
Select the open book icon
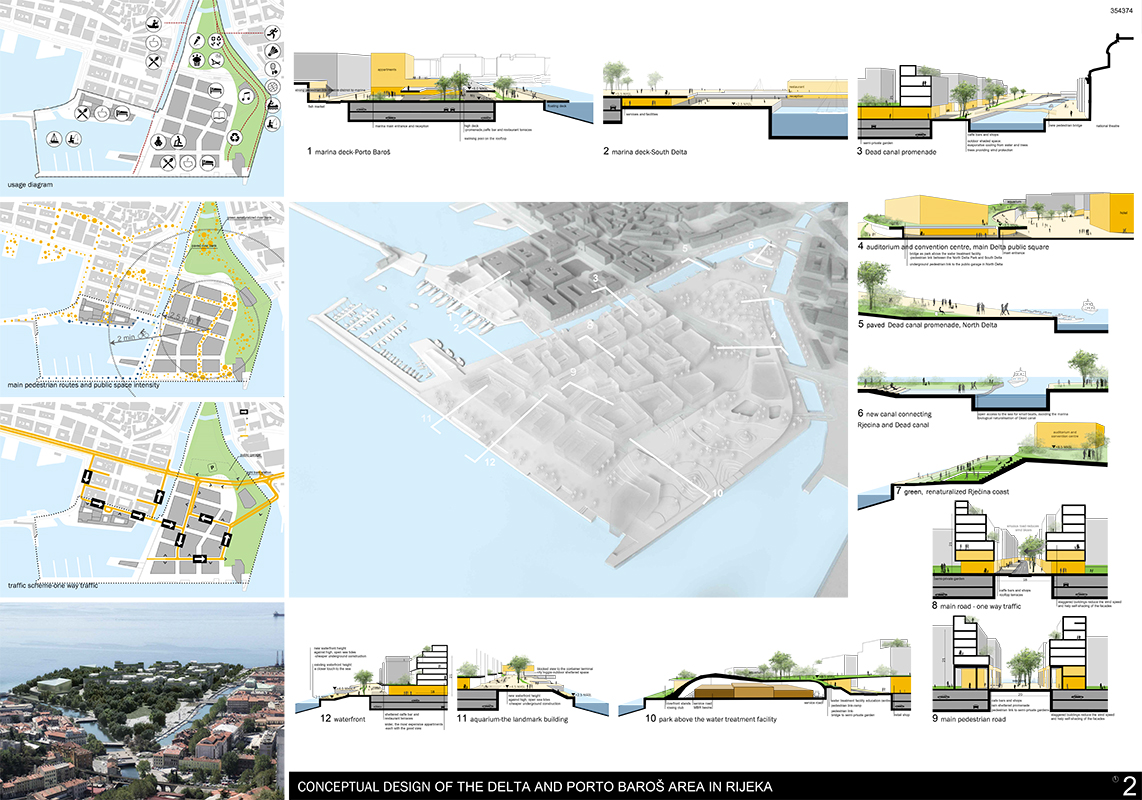click(220, 115)
